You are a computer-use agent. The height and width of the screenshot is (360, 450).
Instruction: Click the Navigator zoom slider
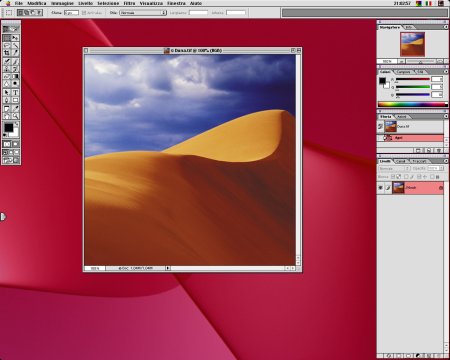coord(421,62)
